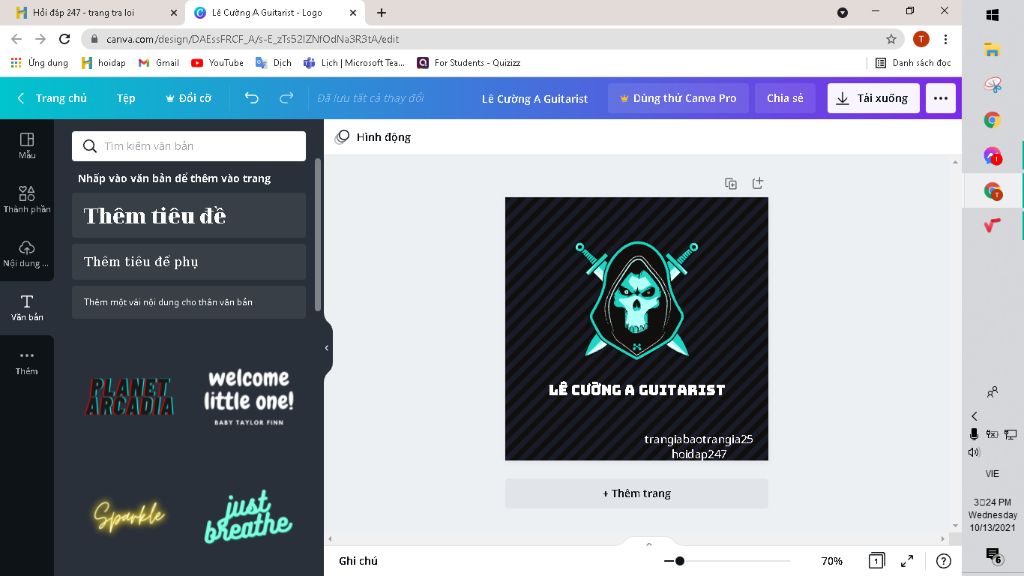Open the grid view page counter
Viewport: 1024px width, 576px height.
[x=876, y=560]
